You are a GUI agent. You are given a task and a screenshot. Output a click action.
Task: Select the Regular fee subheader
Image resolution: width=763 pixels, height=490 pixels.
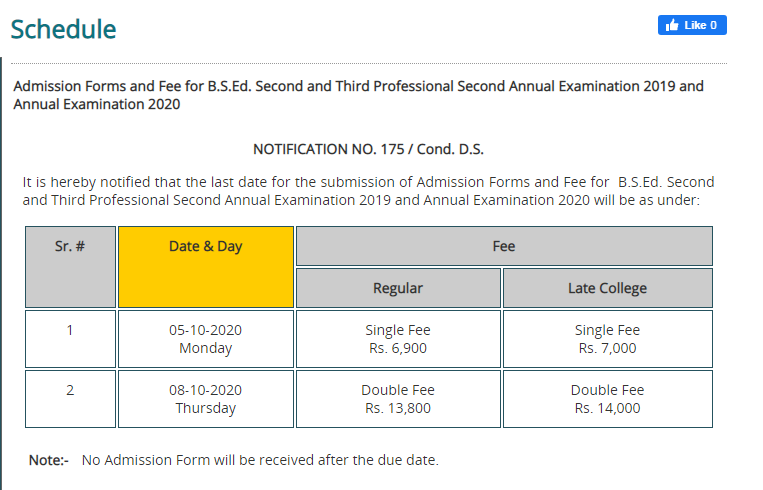[398, 288]
